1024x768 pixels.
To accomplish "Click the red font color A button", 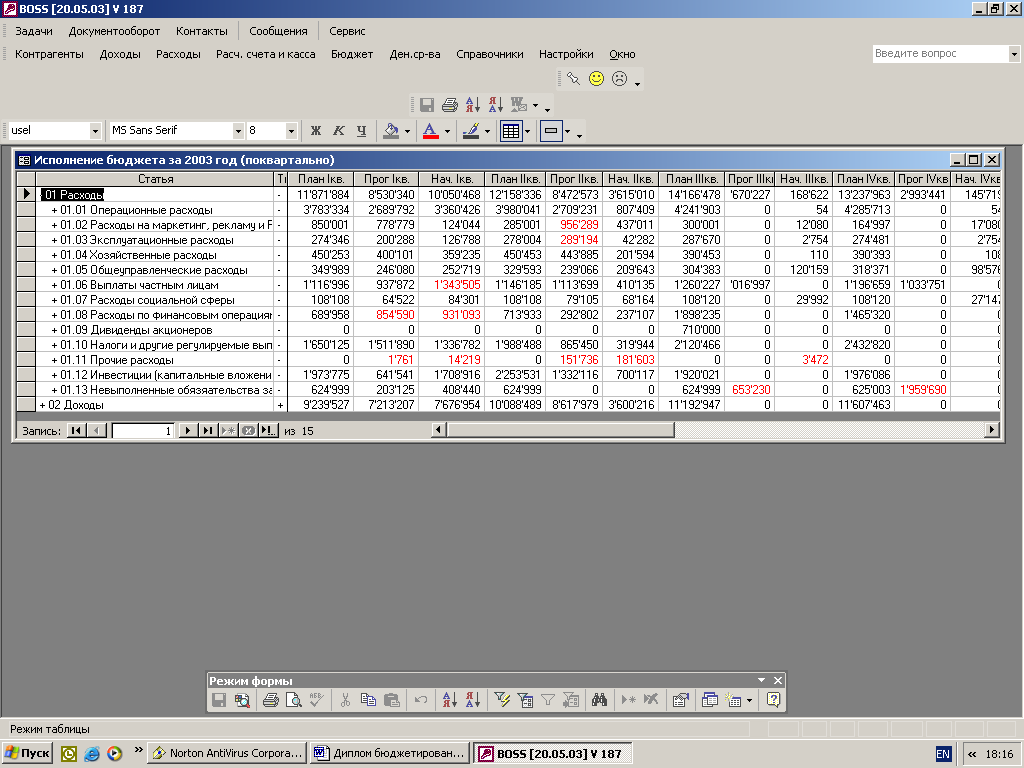I will point(430,131).
